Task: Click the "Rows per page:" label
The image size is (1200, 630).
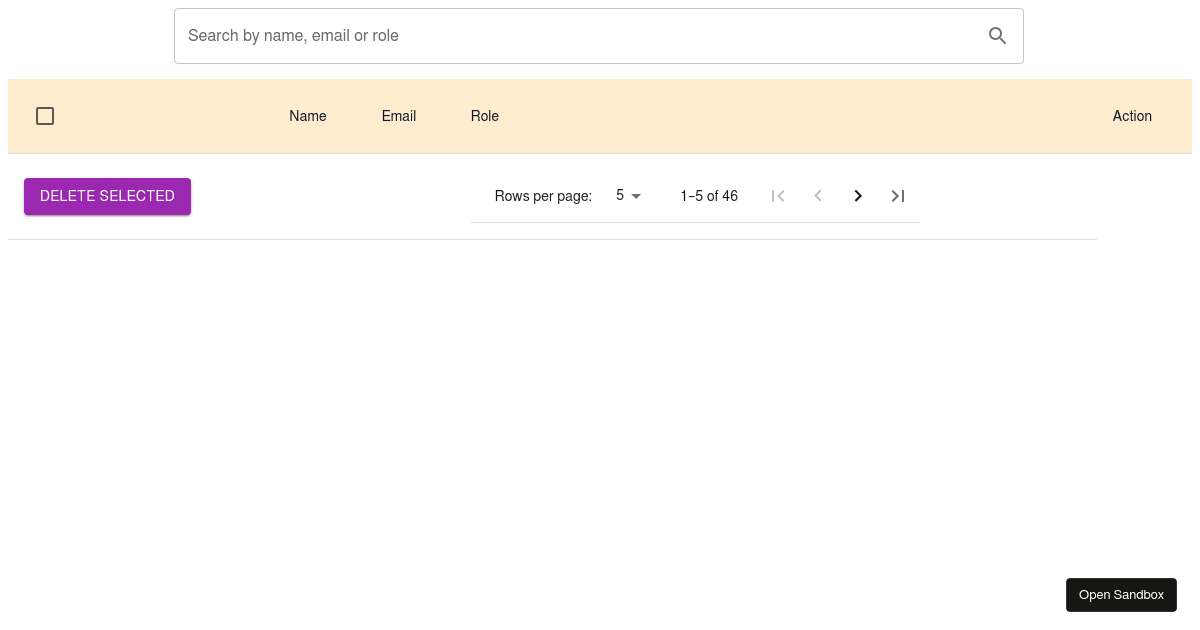Action: point(543,196)
